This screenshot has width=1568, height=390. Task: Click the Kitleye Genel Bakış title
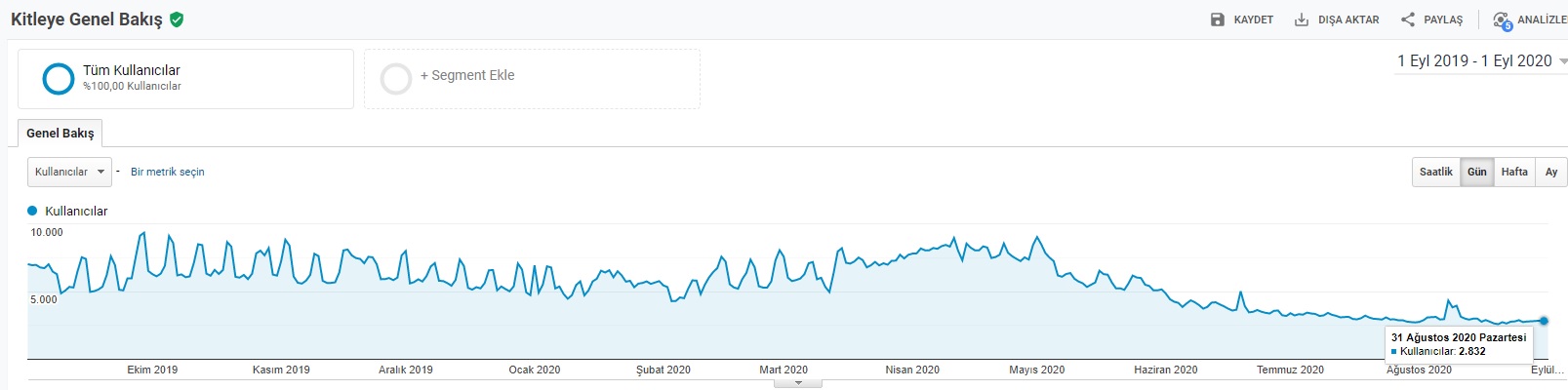coord(87,19)
